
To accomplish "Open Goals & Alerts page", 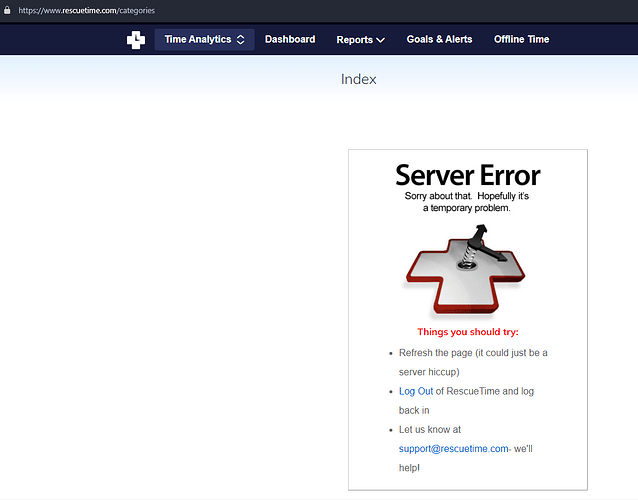I will pos(439,39).
